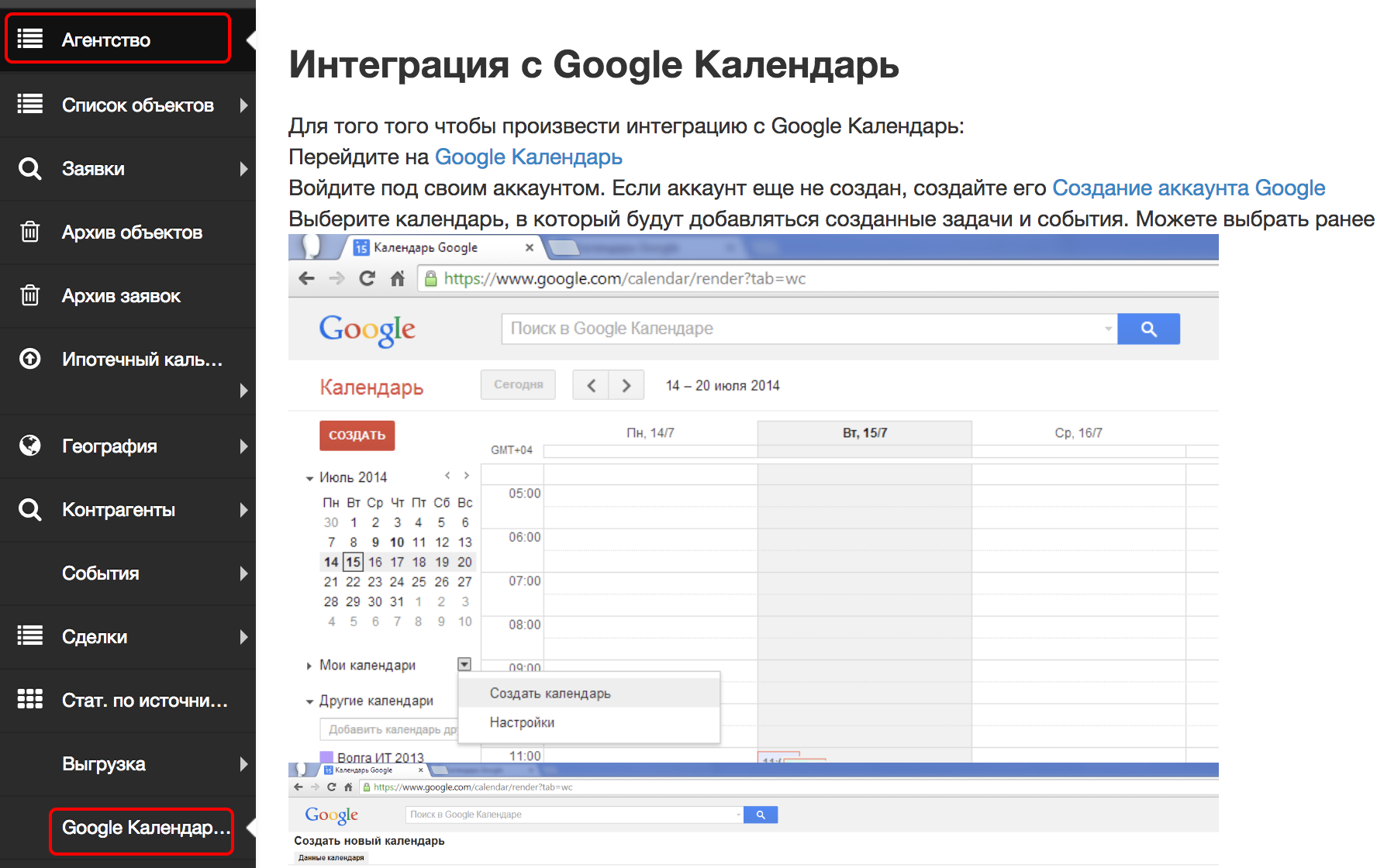
Task: Click the list icon beside Сделки
Action: point(30,635)
